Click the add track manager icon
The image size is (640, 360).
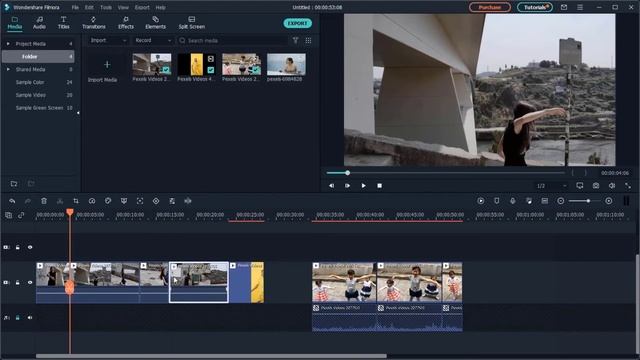click(x=8, y=215)
